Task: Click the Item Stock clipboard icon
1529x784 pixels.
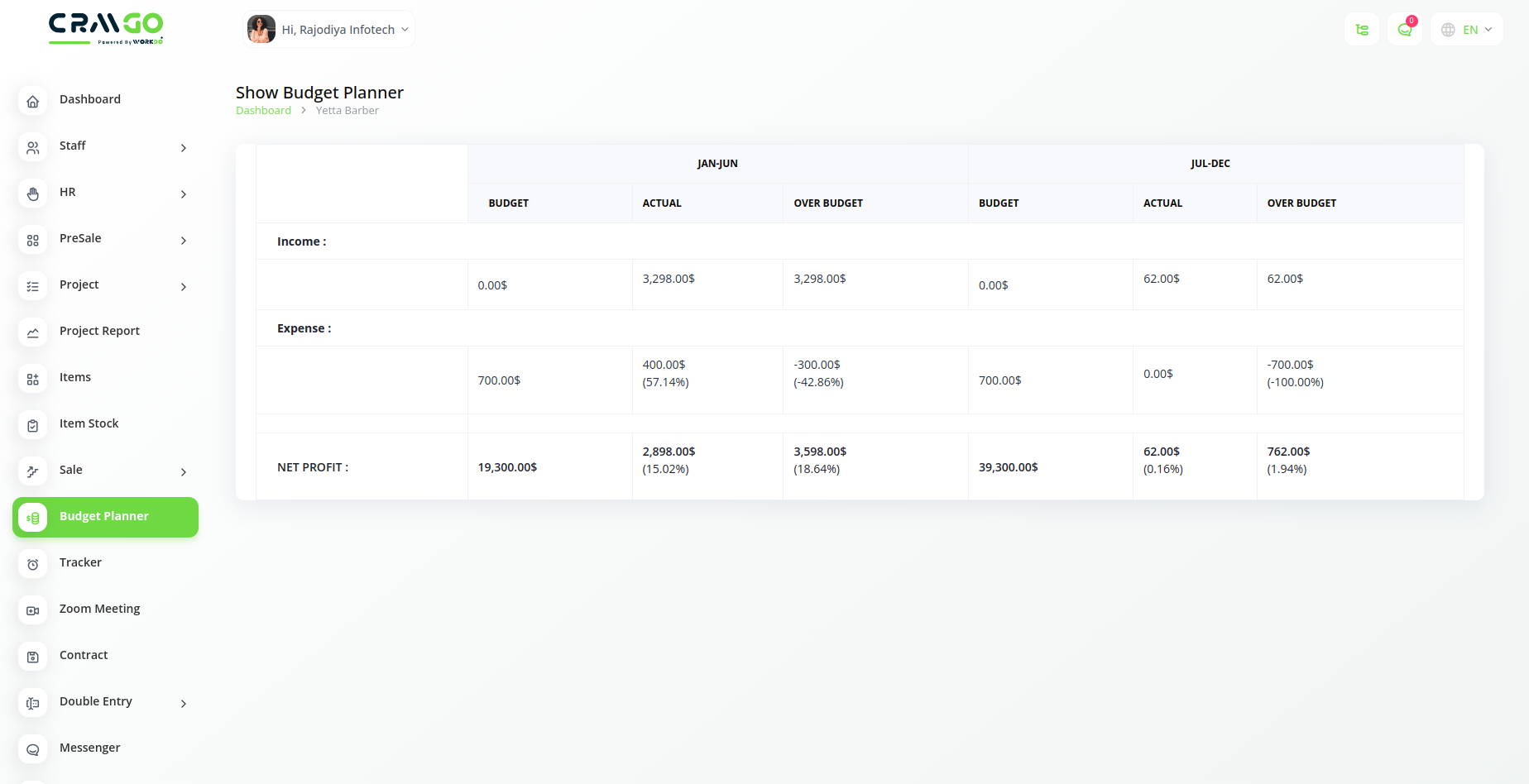Action: pos(33,425)
